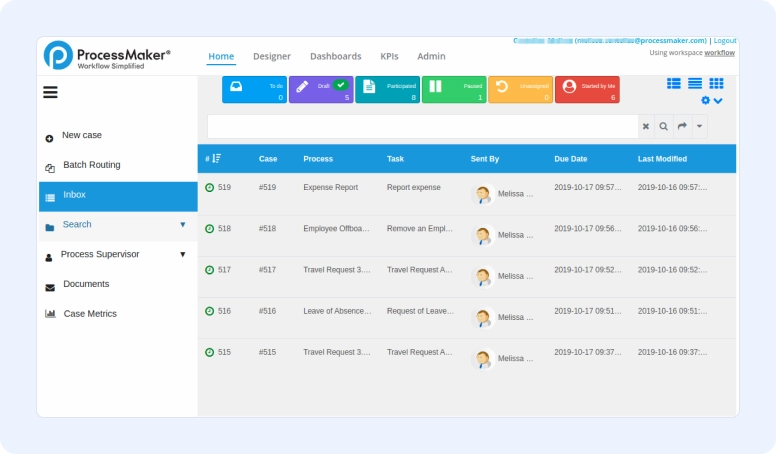Select the Employee Offboa... process cell
Screen dimensions: 776x454
pos(336,229)
